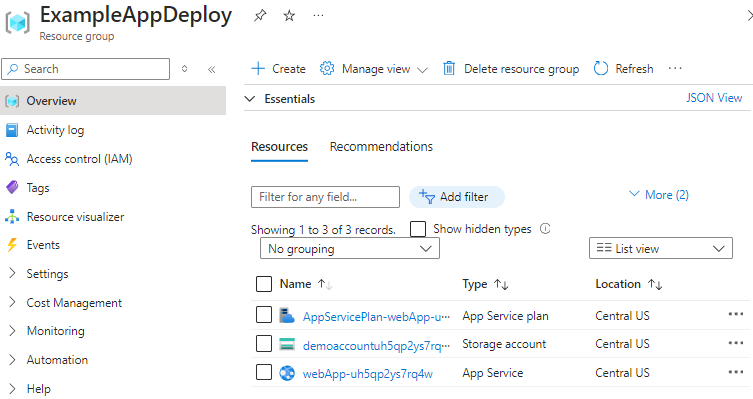Open the No grouping dropdown
The width and height of the screenshot is (753, 399).
[x=350, y=249]
